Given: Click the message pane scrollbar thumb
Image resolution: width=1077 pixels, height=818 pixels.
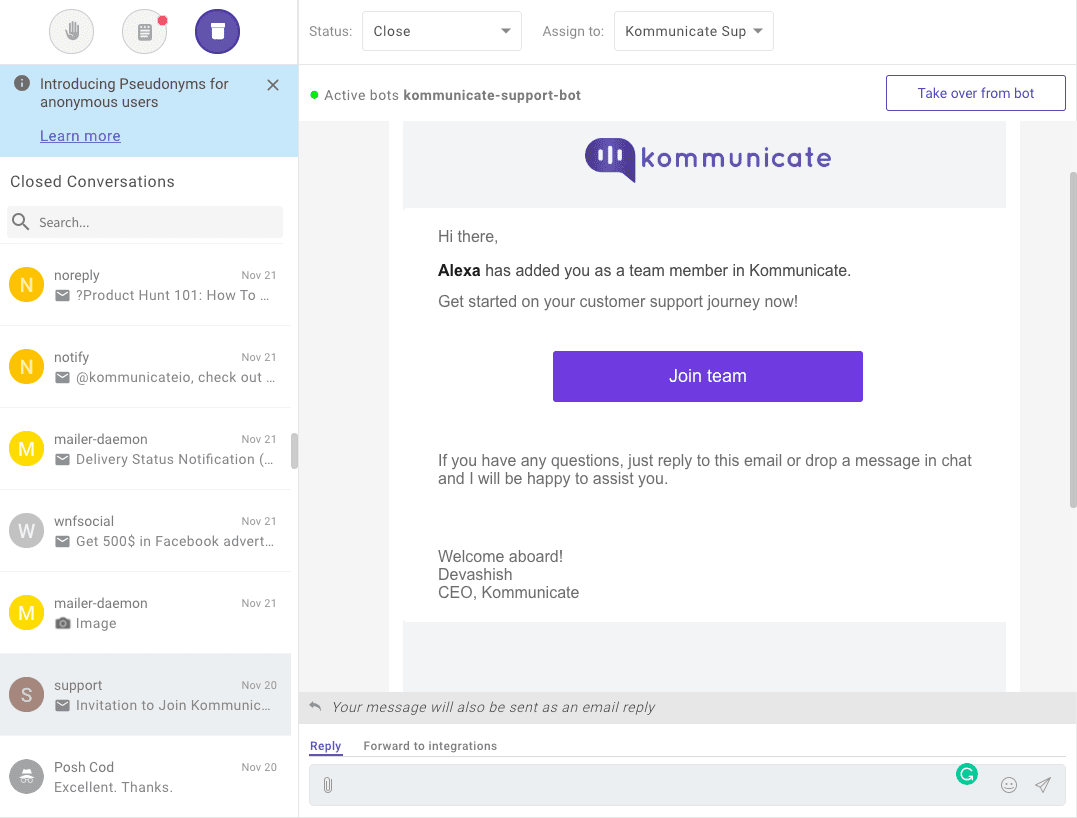Looking at the screenshot, I should coord(1073,340).
